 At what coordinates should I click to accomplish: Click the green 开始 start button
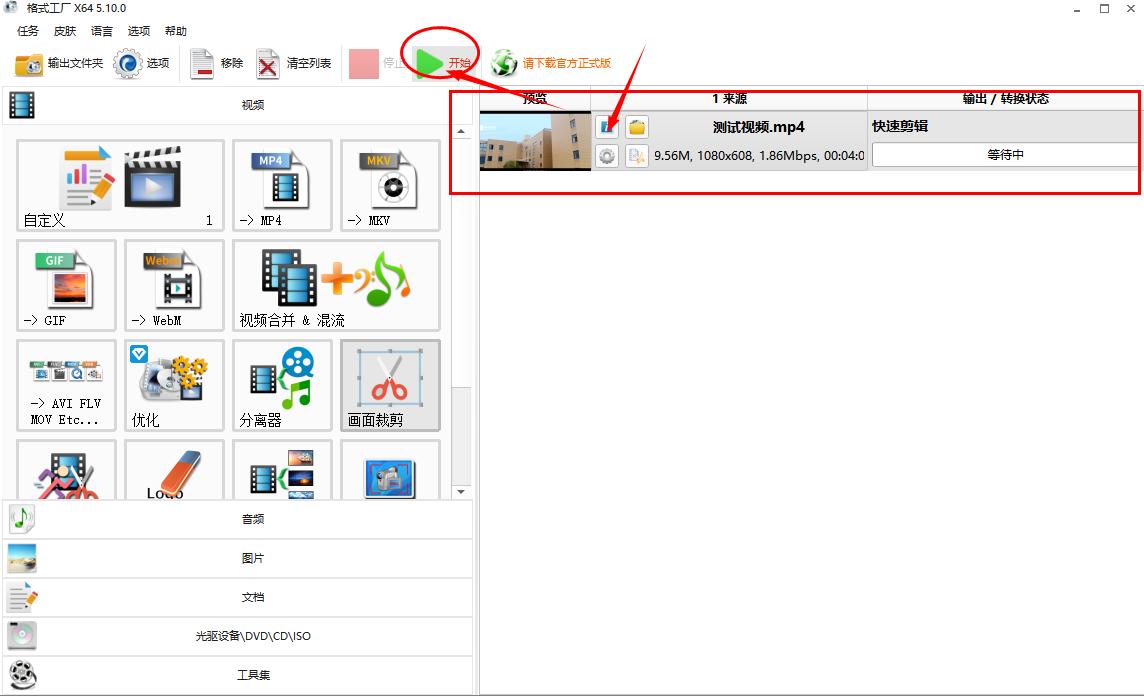(444, 63)
